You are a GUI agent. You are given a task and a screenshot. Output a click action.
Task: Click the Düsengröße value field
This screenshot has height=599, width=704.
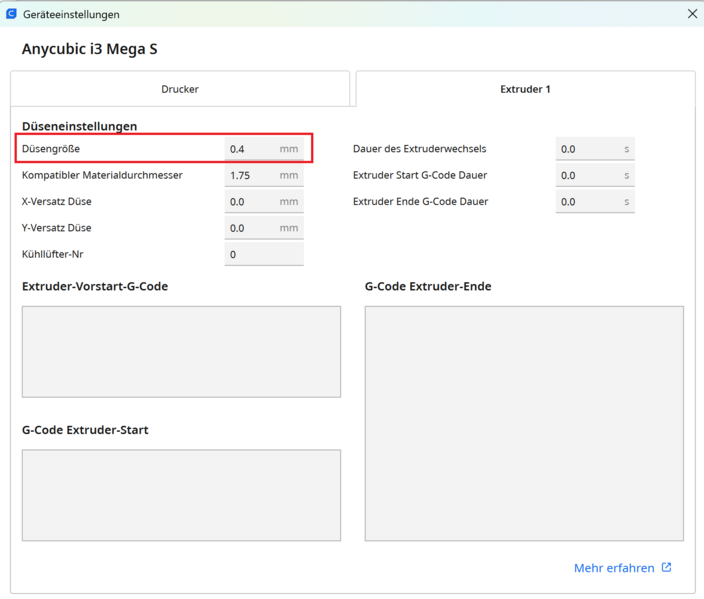pos(264,149)
